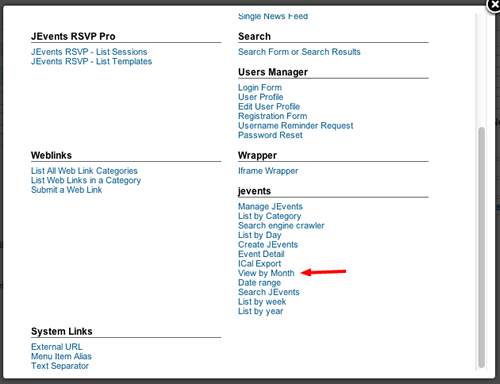Open the partially visible Single News Feed link
The image size is (500, 384).
pos(273,16)
